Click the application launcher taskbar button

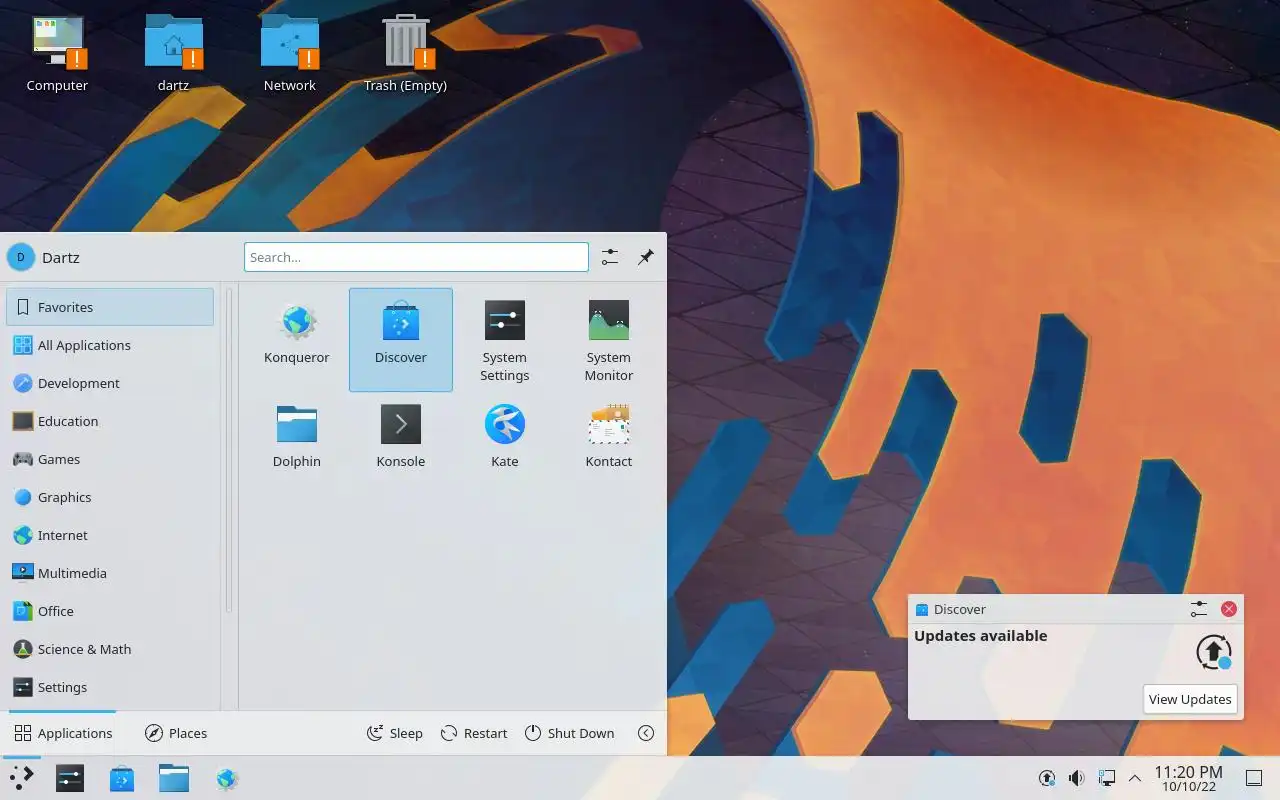[x=21, y=778]
